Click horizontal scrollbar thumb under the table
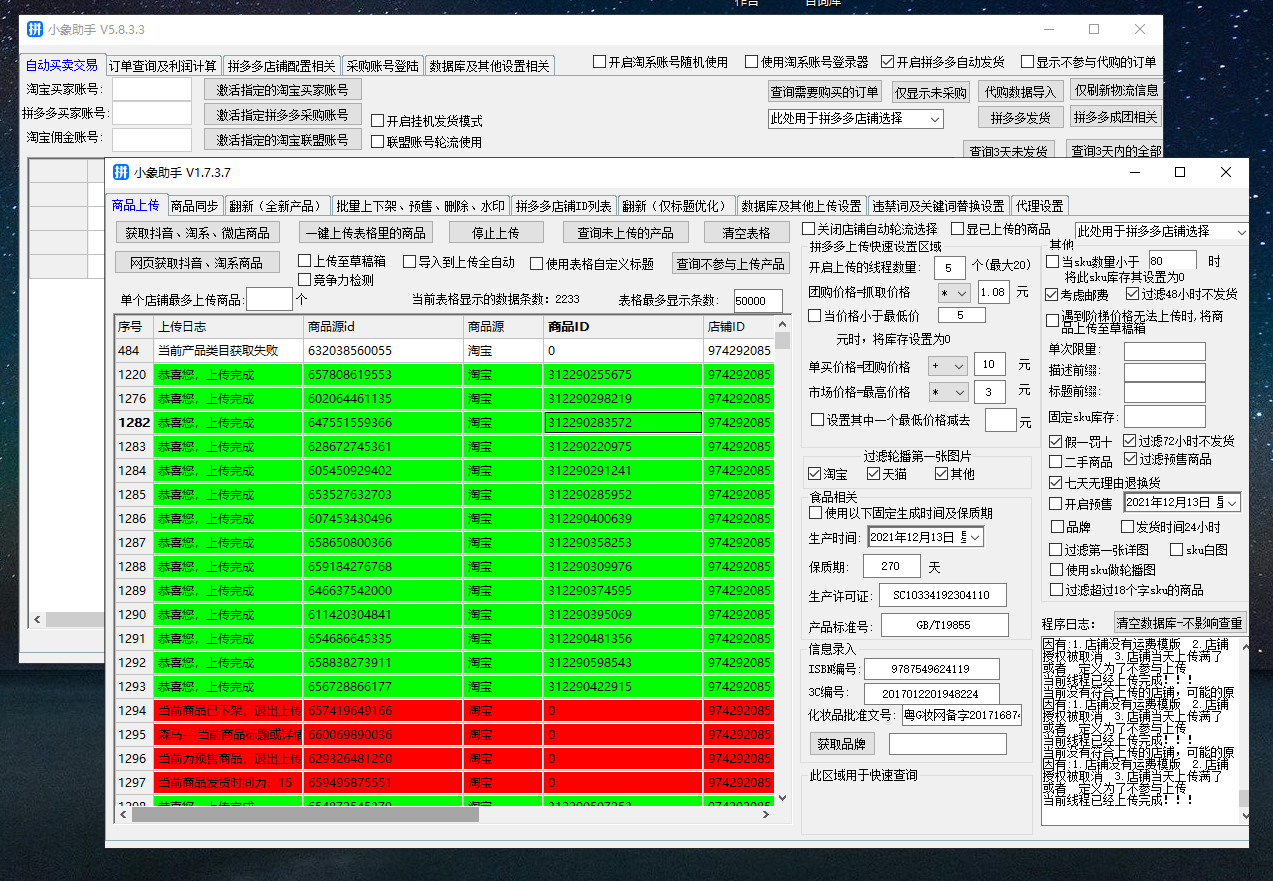Viewport: 1273px width, 881px height. tap(305, 815)
